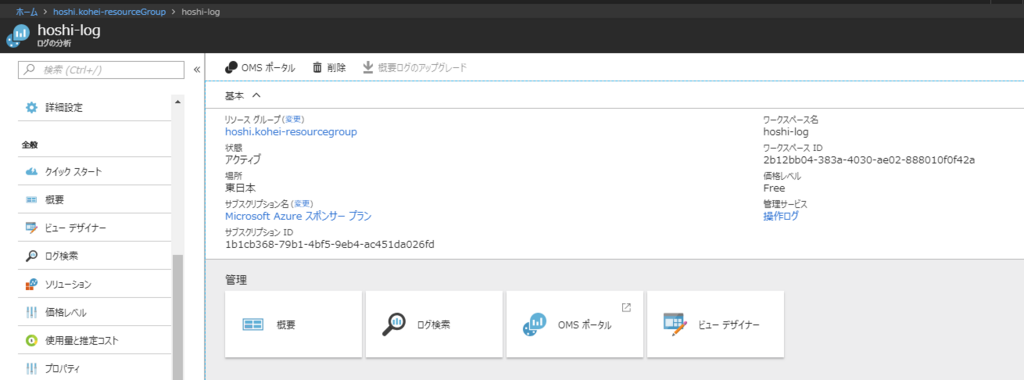The height and width of the screenshot is (380, 1024).
Task: Click the ソリューション icon in sidebar
Action: pyautogui.click(x=31, y=284)
